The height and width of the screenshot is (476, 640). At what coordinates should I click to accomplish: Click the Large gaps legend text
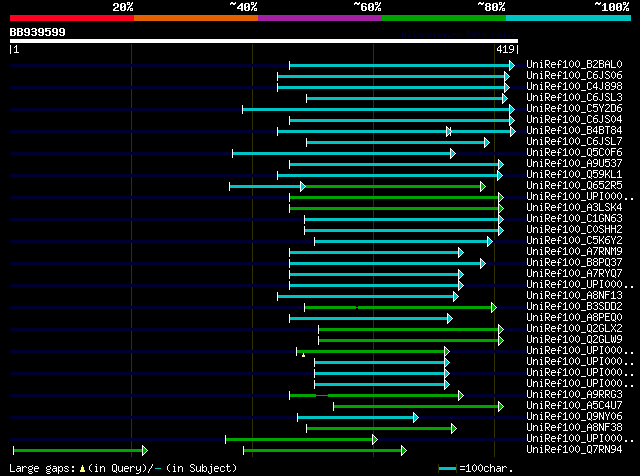tap(123, 468)
